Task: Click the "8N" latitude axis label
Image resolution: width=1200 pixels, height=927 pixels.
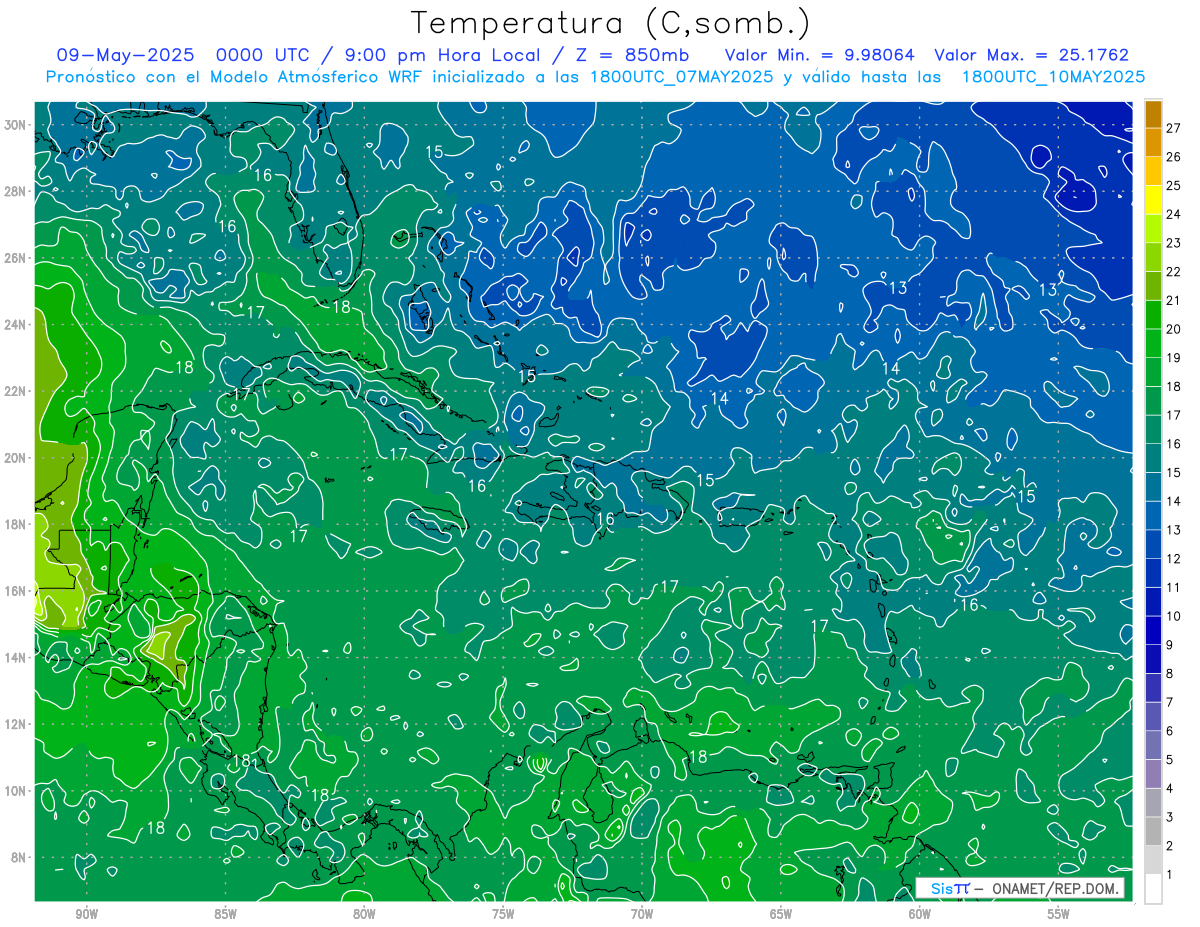Action: click(20, 857)
